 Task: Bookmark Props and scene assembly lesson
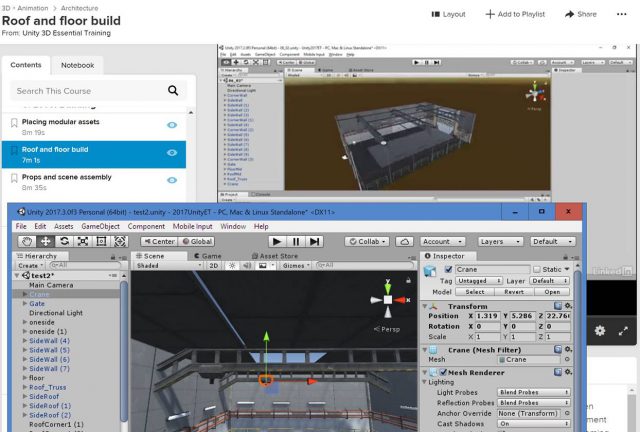pos(14,178)
